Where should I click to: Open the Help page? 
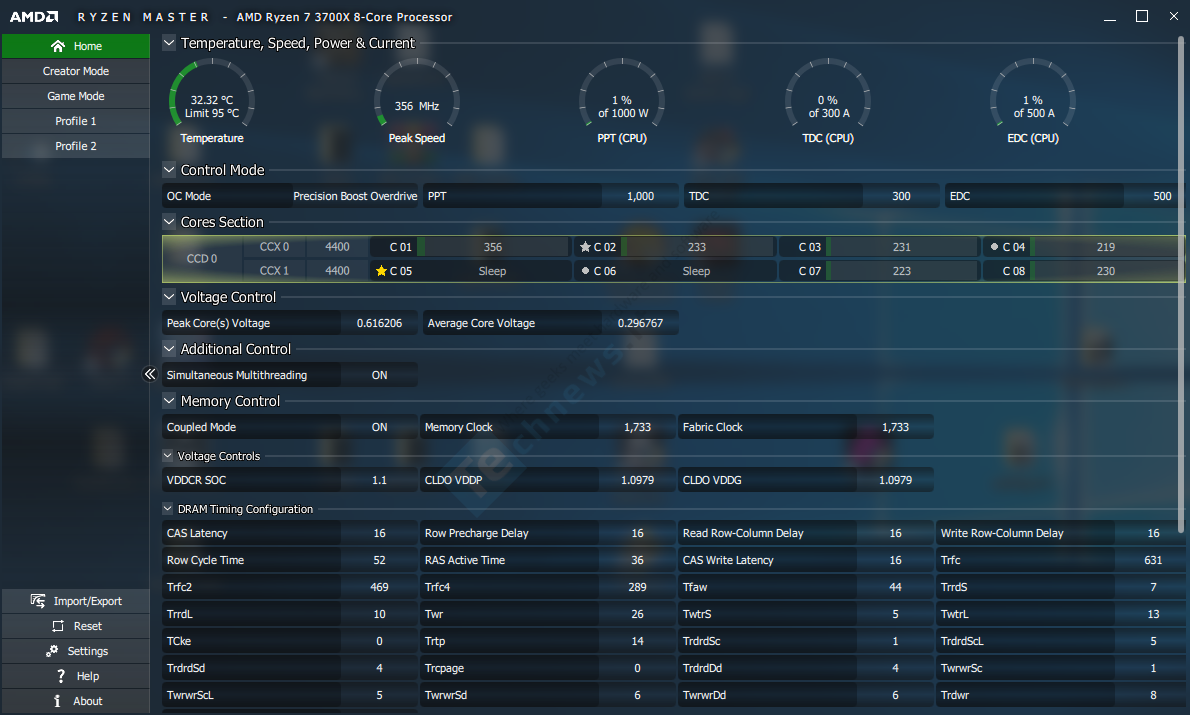tap(76, 676)
